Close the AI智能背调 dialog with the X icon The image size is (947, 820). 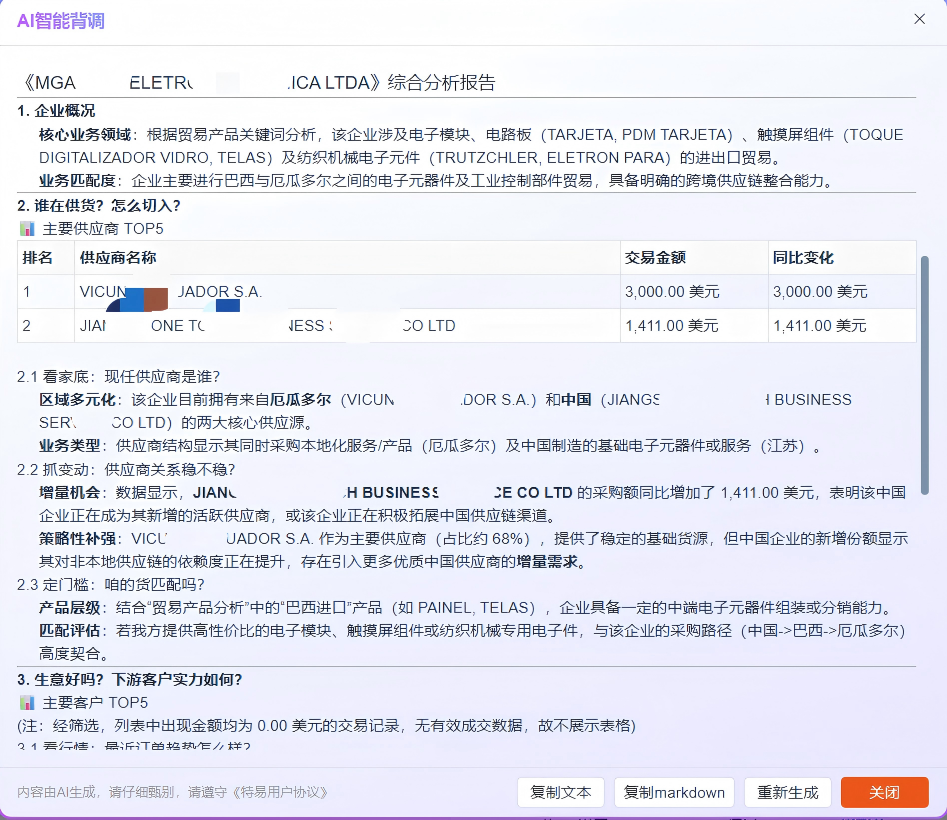click(x=919, y=19)
